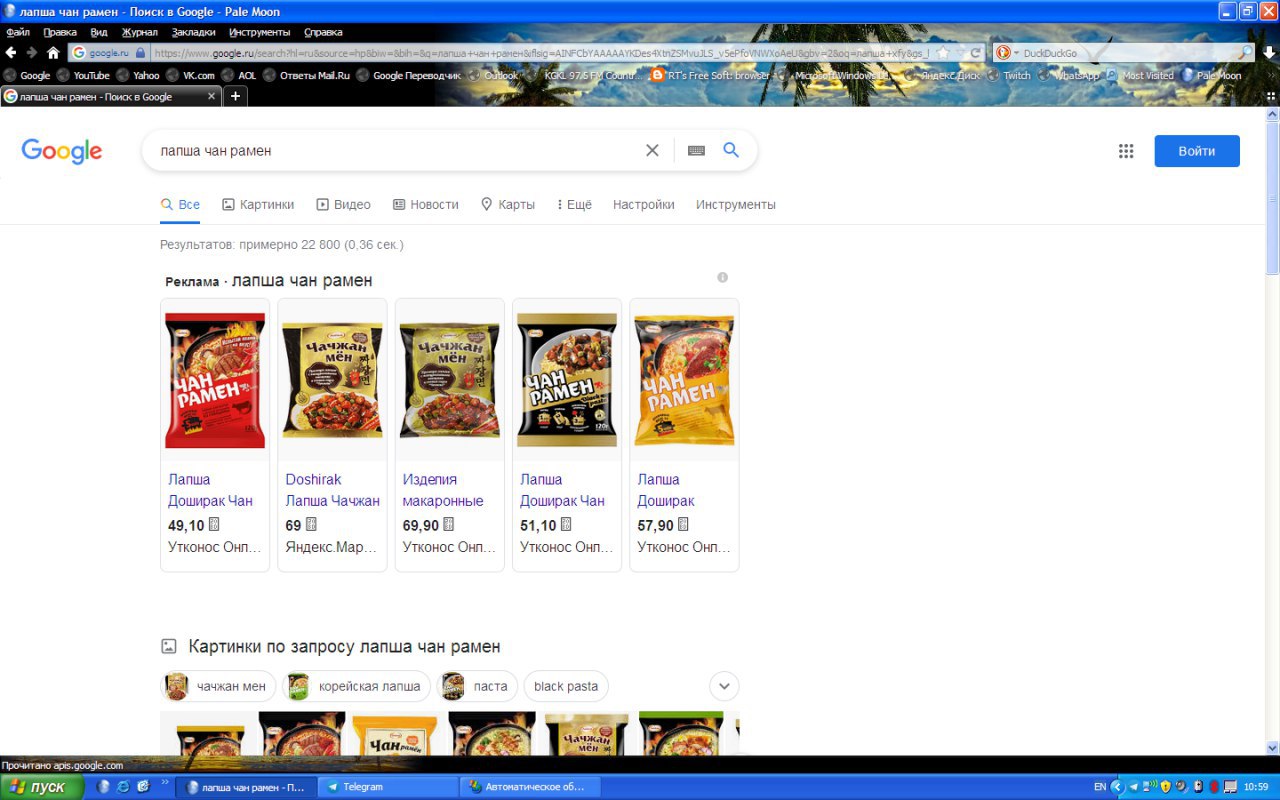Screen dimensions: 1280x800
Task: Select the чачжан мен image filter chip
Action: click(x=218, y=686)
